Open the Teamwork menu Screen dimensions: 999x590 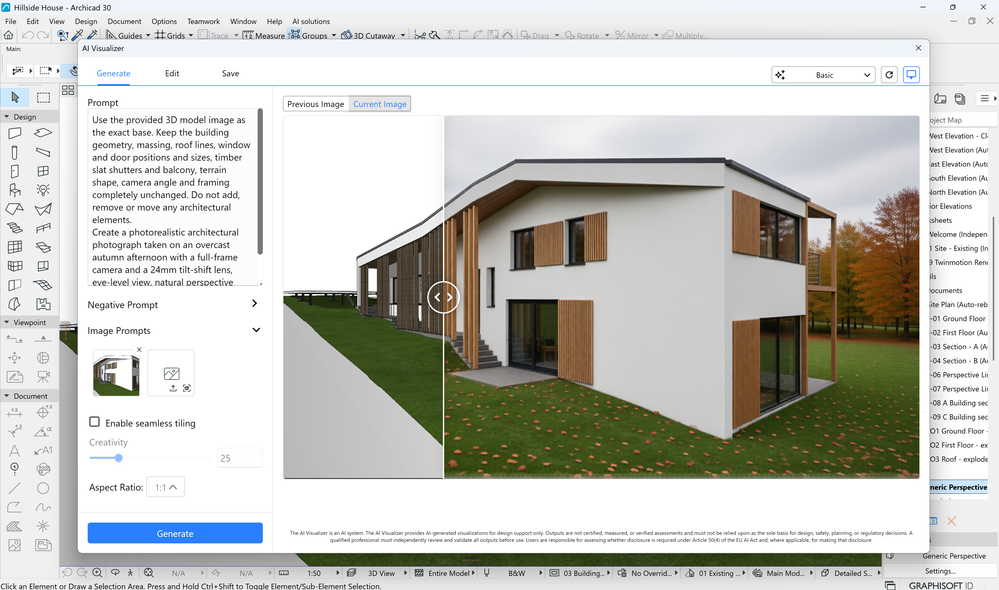tap(203, 21)
